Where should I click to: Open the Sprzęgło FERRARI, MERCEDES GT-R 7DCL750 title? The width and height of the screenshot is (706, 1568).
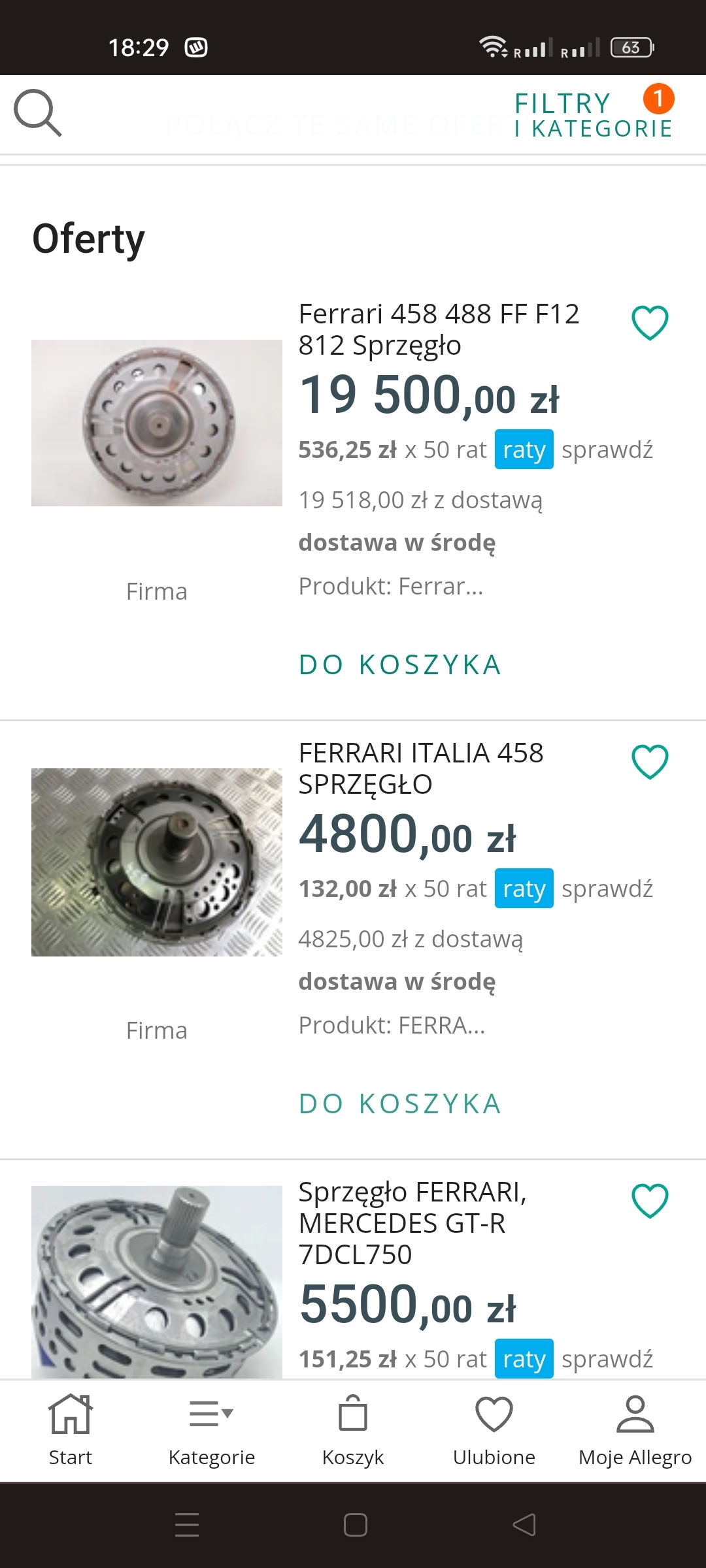(x=412, y=1223)
